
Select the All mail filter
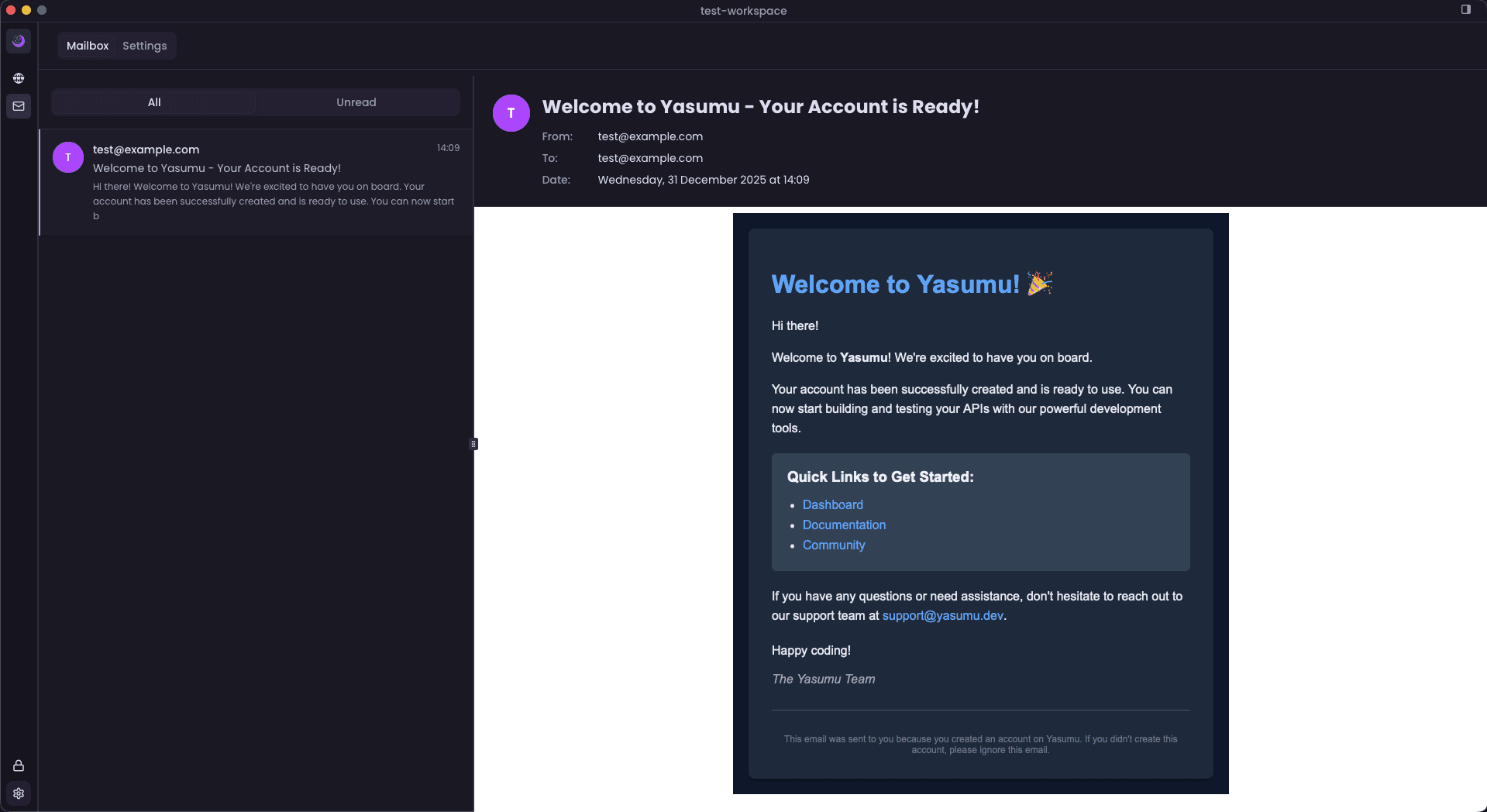coord(154,102)
